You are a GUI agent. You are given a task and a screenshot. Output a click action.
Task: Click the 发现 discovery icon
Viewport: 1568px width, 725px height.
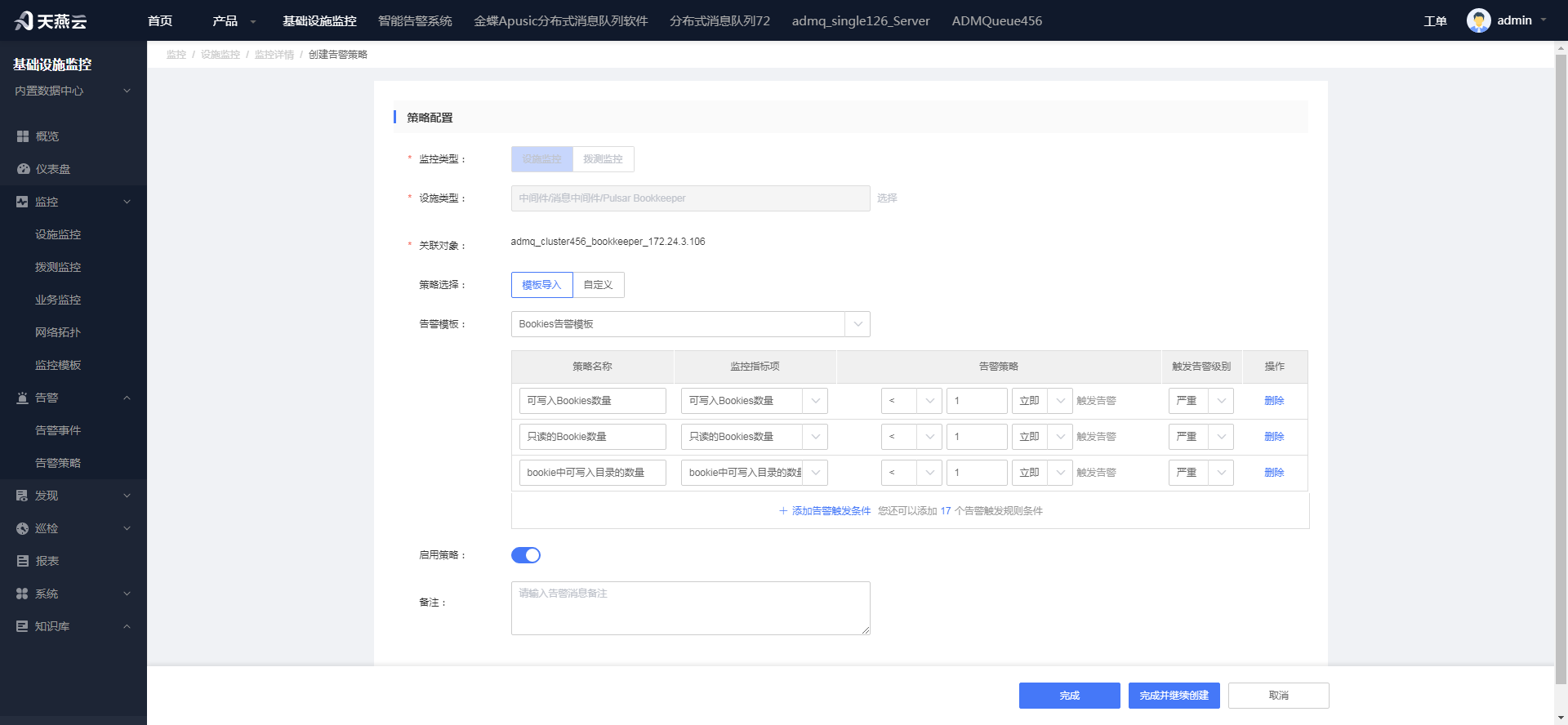[22, 496]
